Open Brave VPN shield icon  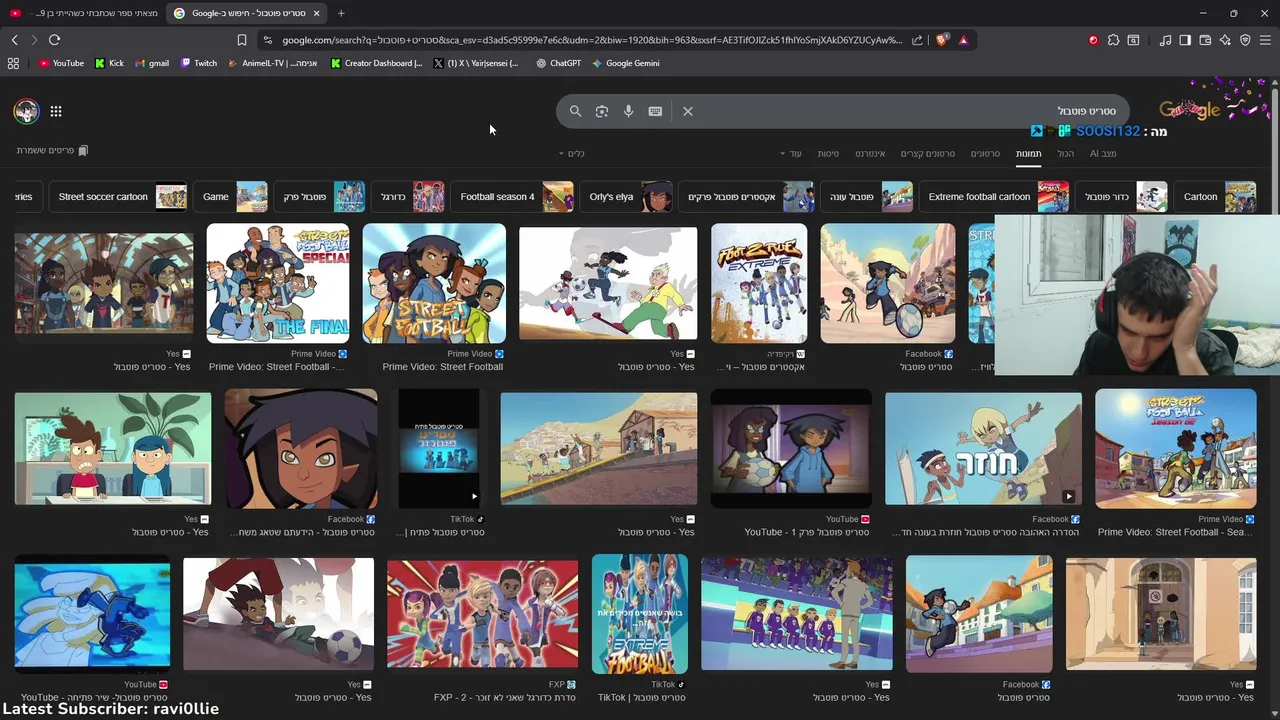(x=1245, y=40)
